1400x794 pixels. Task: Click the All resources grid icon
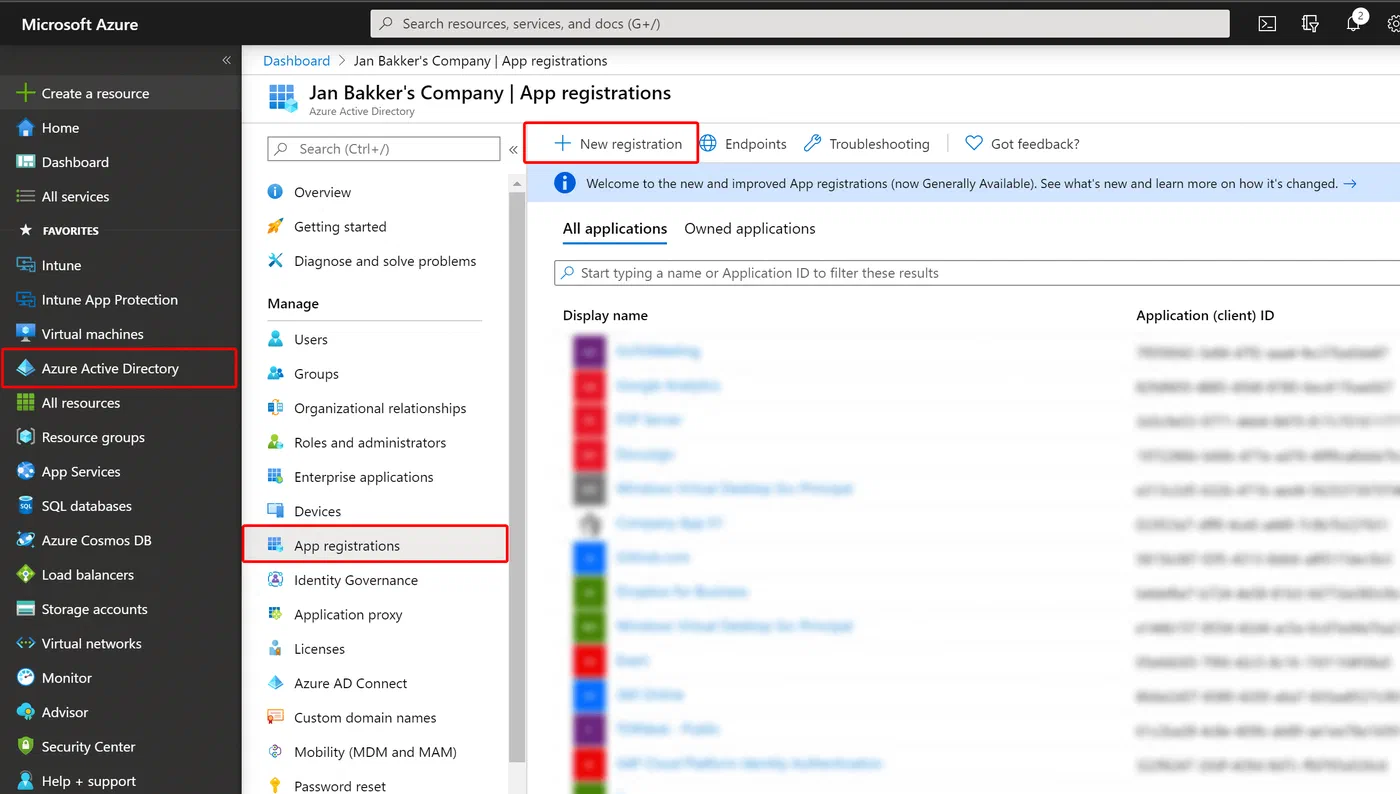click(25, 403)
